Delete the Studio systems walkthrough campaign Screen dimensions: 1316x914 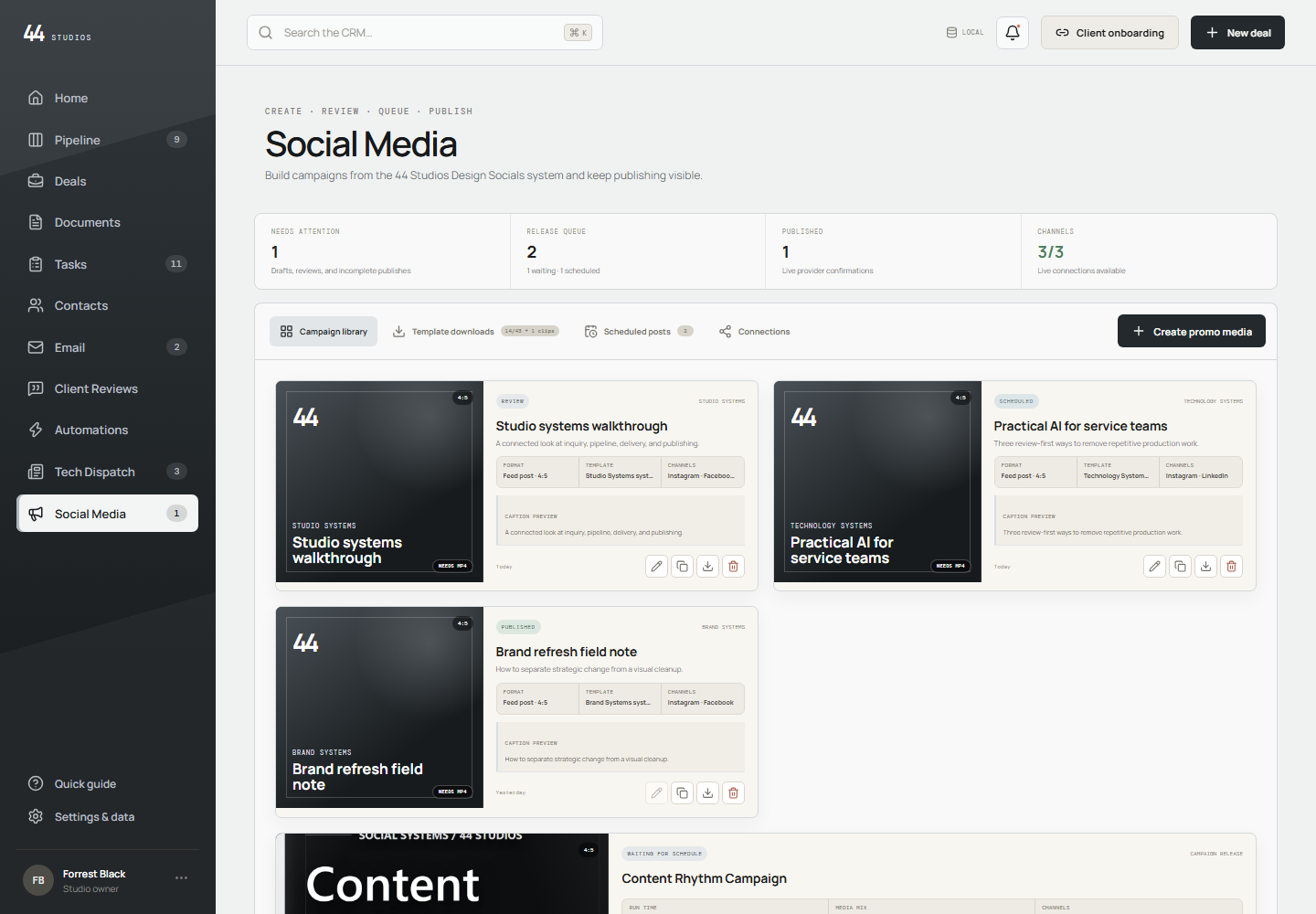[x=734, y=567]
